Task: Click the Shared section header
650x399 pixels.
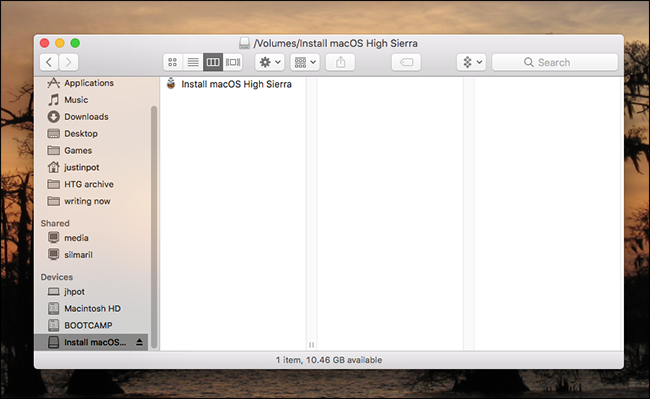Action: (55, 223)
